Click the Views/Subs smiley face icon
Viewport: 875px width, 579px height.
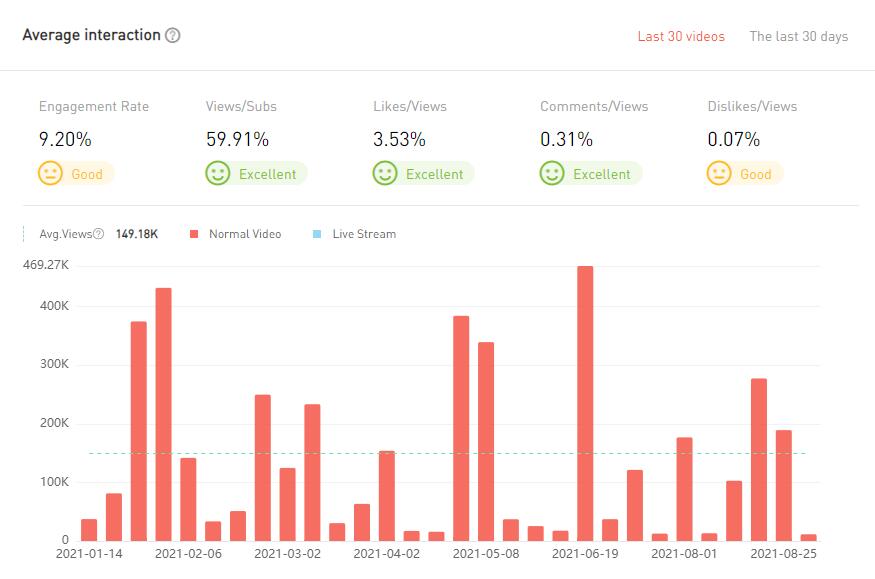pyautogui.click(x=217, y=173)
